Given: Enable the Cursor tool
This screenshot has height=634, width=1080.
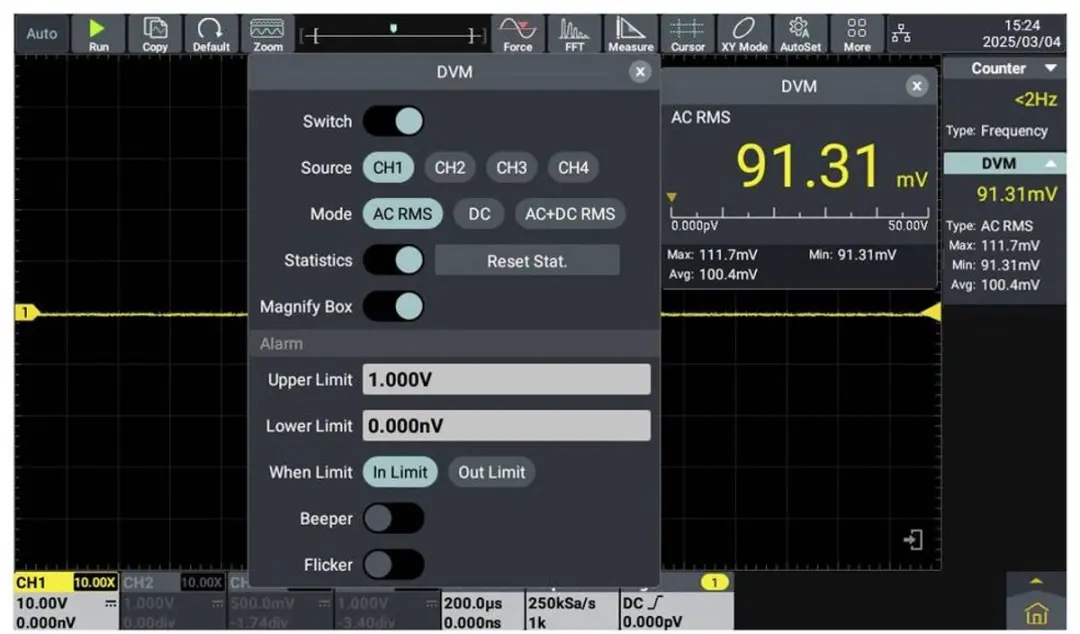Looking at the screenshot, I should point(687,34).
